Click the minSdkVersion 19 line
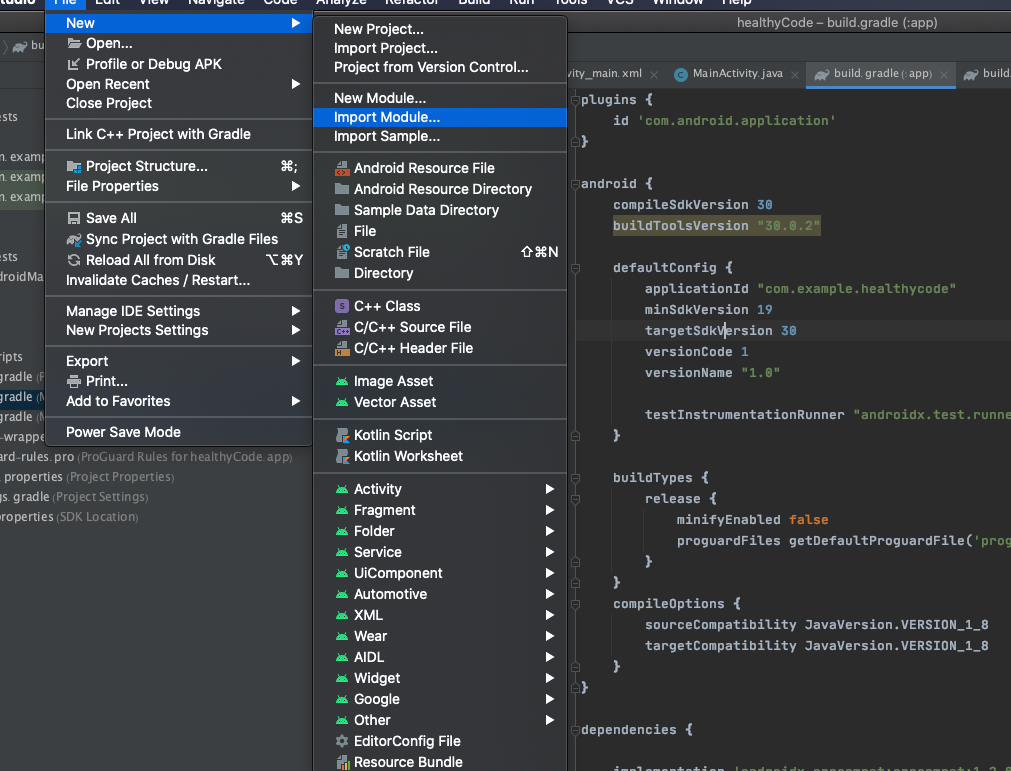 coord(708,310)
